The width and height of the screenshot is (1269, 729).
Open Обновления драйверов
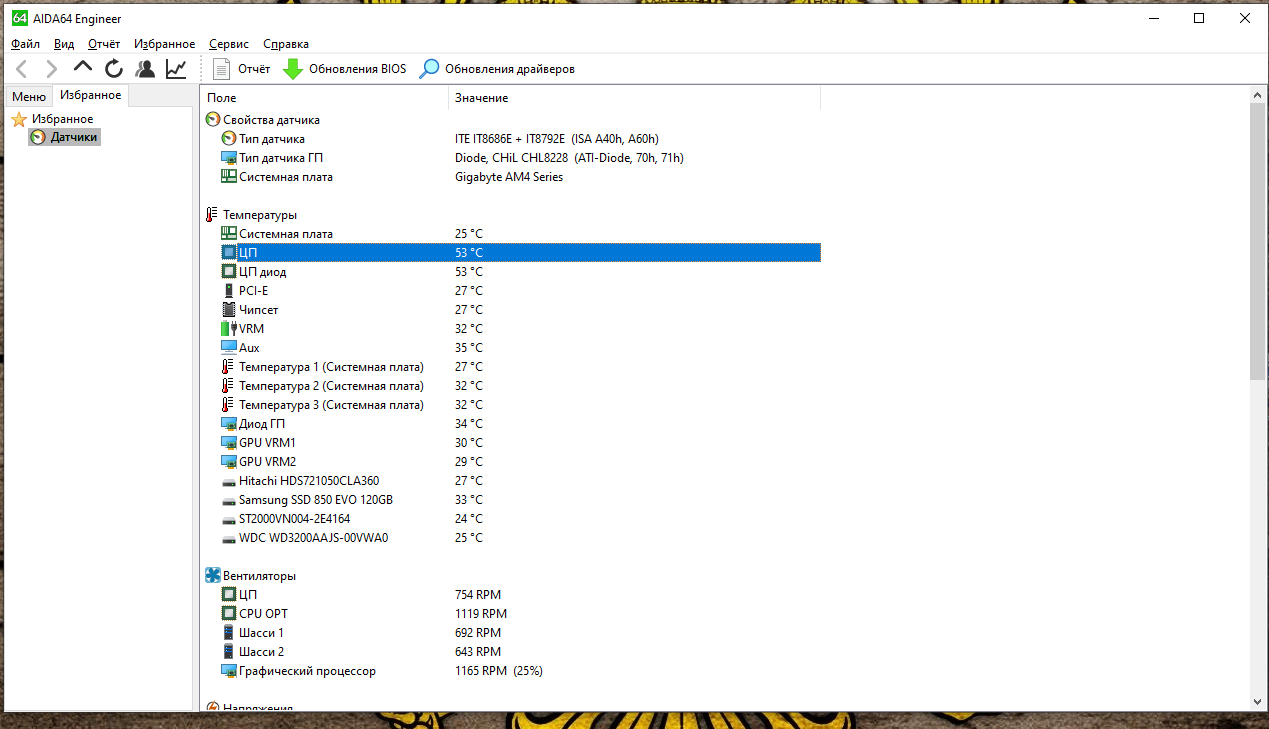[497, 69]
